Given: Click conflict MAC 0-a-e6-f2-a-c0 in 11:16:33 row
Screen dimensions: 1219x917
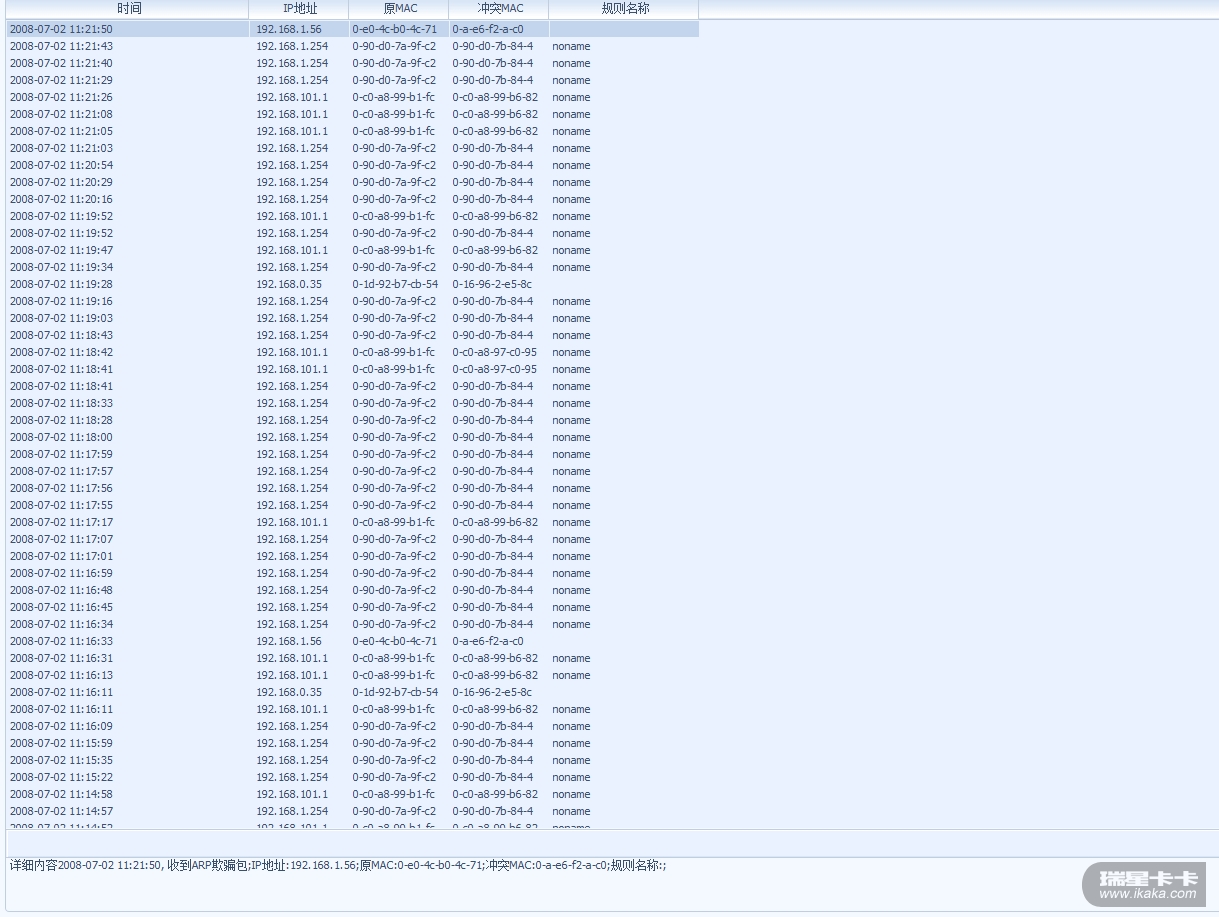Looking at the screenshot, I should (x=488, y=641).
